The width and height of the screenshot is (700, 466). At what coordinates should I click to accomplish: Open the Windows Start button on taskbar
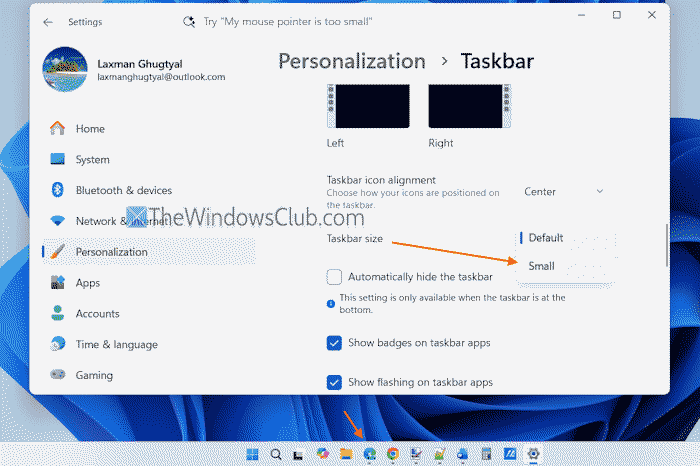[252, 454]
